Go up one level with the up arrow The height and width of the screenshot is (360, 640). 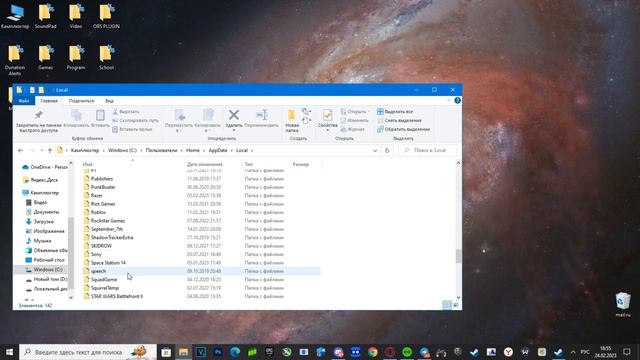pyautogui.click(x=50, y=150)
